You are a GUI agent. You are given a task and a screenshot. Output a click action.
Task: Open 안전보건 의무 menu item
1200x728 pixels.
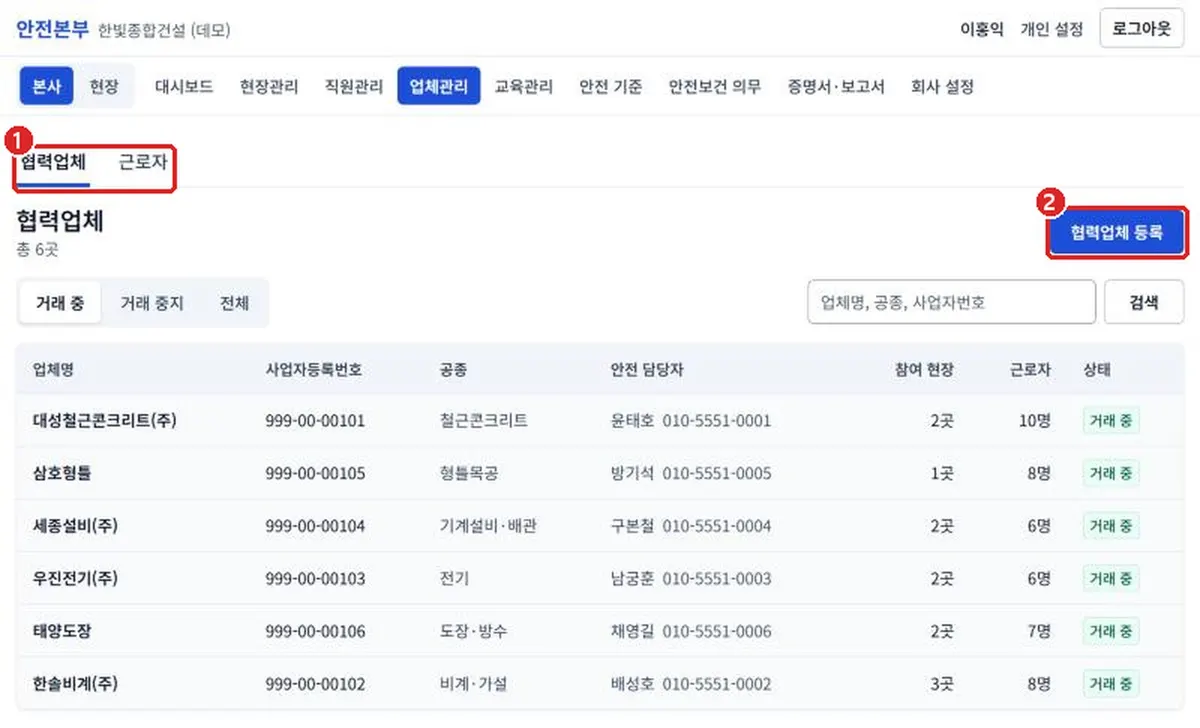(x=715, y=86)
